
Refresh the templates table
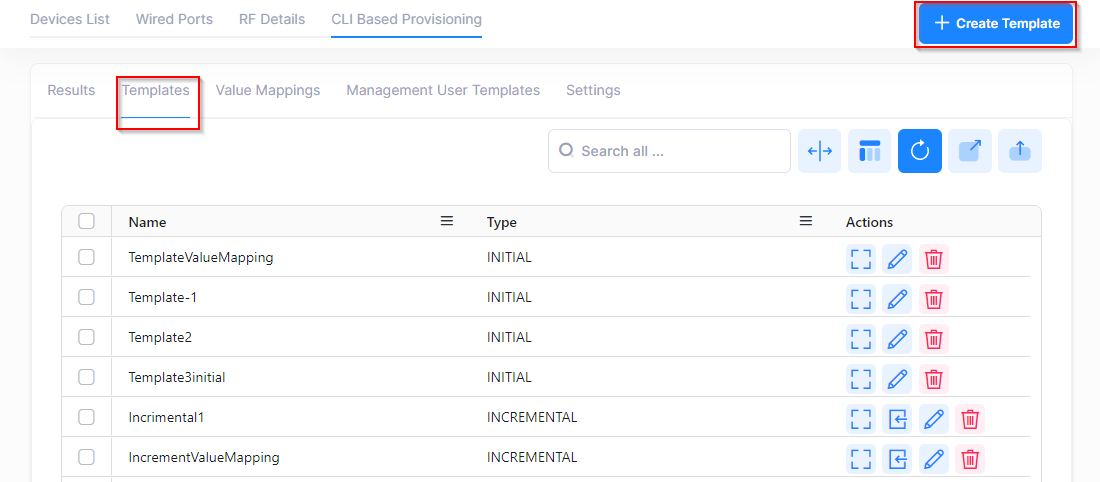[920, 151]
